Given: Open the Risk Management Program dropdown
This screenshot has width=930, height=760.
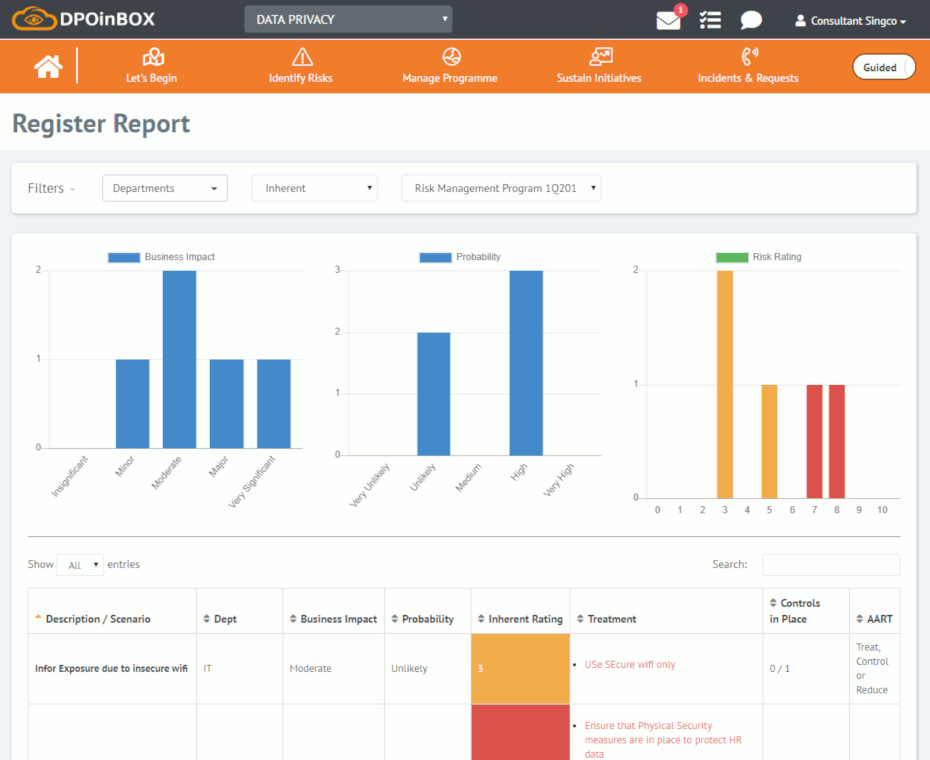Looking at the screenshot, I should pos(501,188).
